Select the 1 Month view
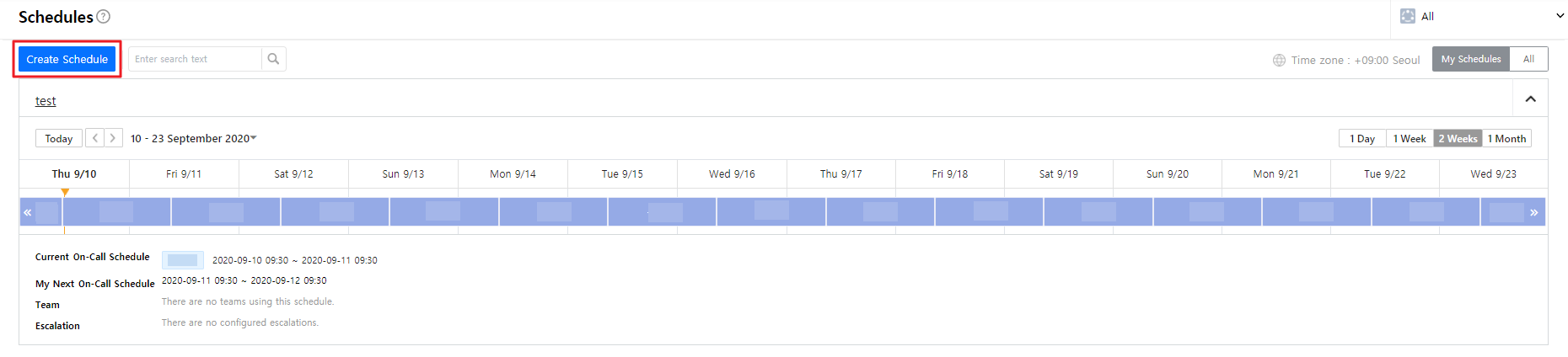The height and width of the screenshot is (357, 1568). click(1506, 139)
